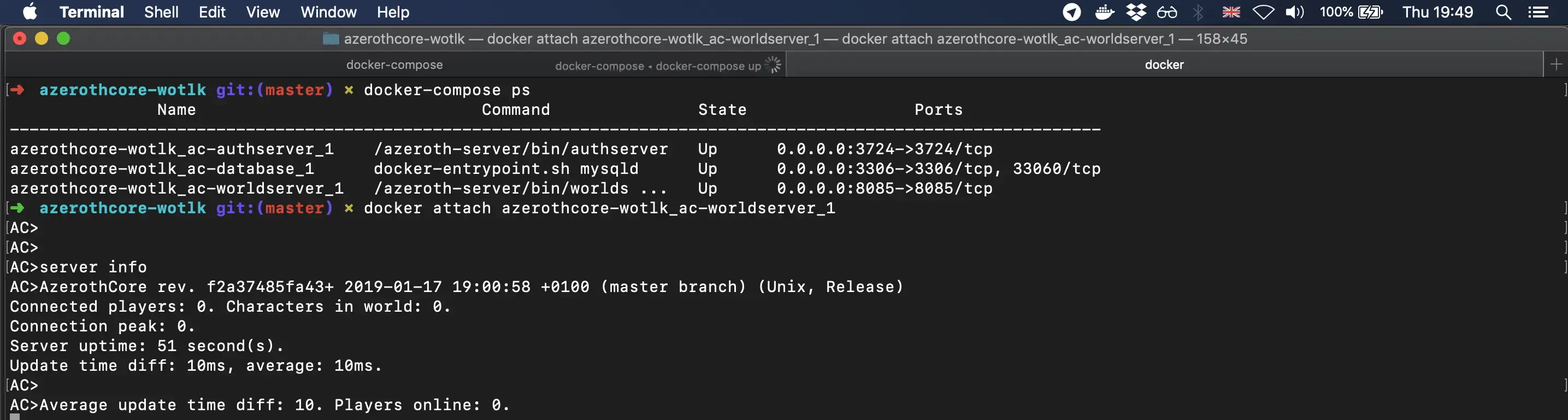Click the 'Server uptime: 51 second(s).' line
Screen dimensions: 1568x420
(x=147, y=346)
